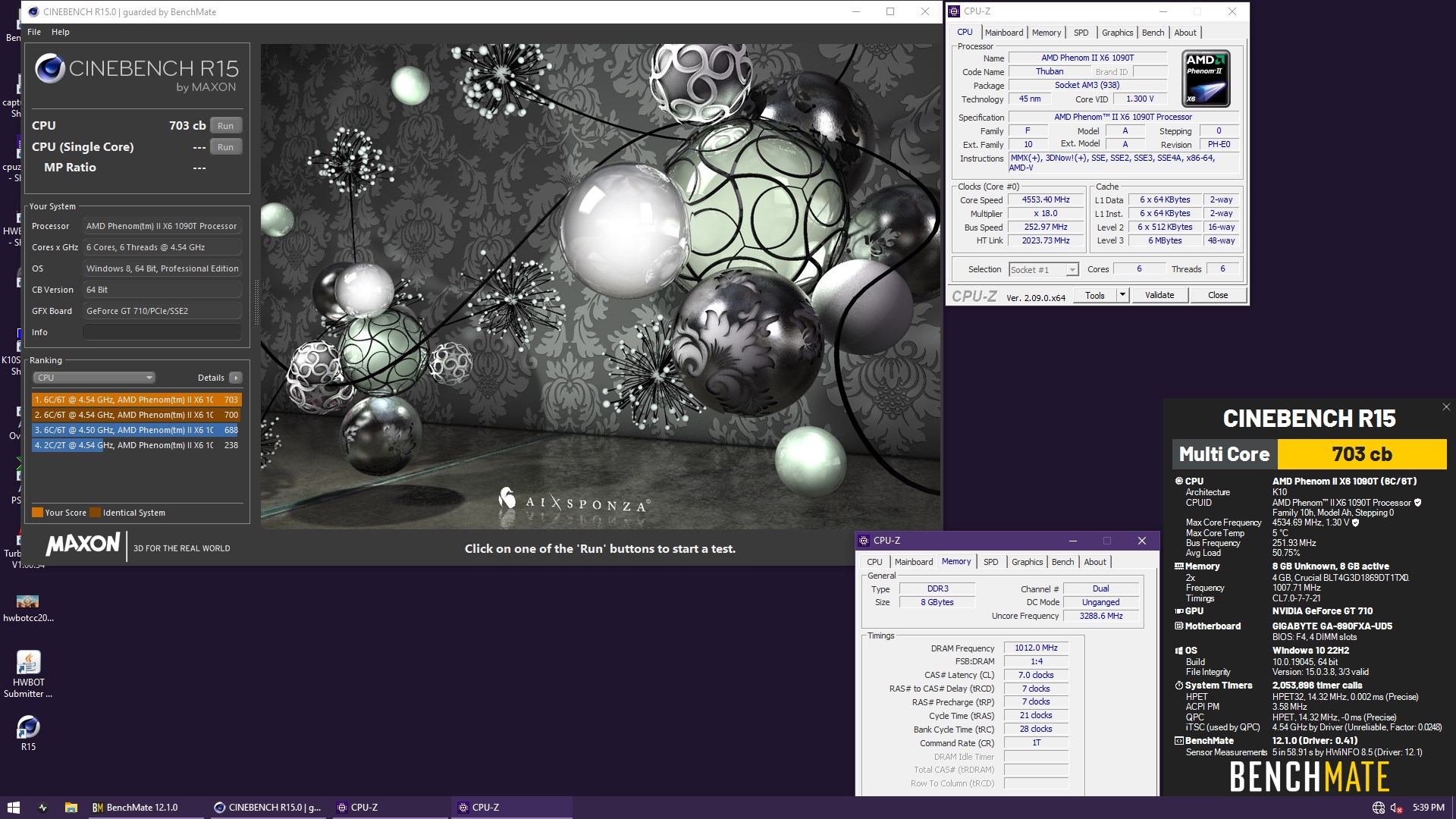Image resolution: width=1456 pixels, height=819 pixels.
Task: Select ranking entry scoring 700
Action: [x=136, y=415]
